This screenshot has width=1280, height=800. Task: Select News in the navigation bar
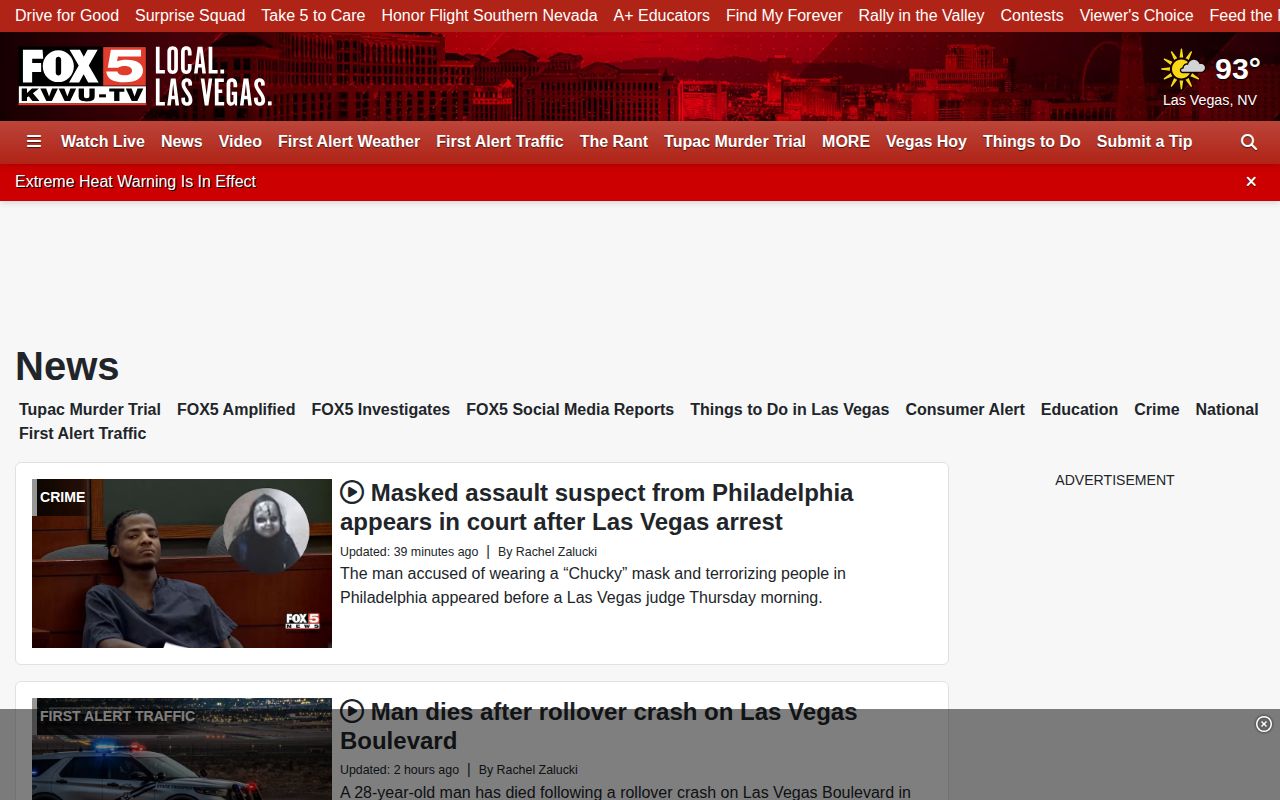point(182,142)
